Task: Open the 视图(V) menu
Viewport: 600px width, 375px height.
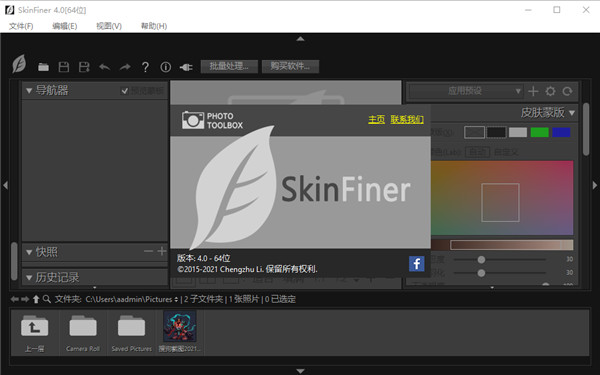Action: pos(109,26)
